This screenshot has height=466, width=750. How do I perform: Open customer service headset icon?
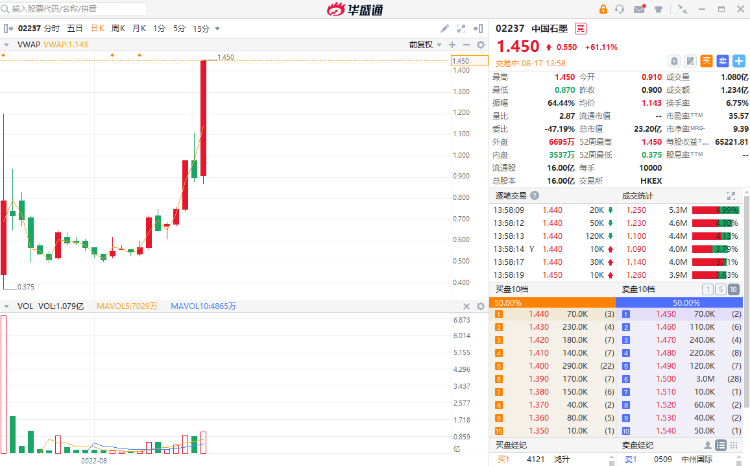(620, 9)
